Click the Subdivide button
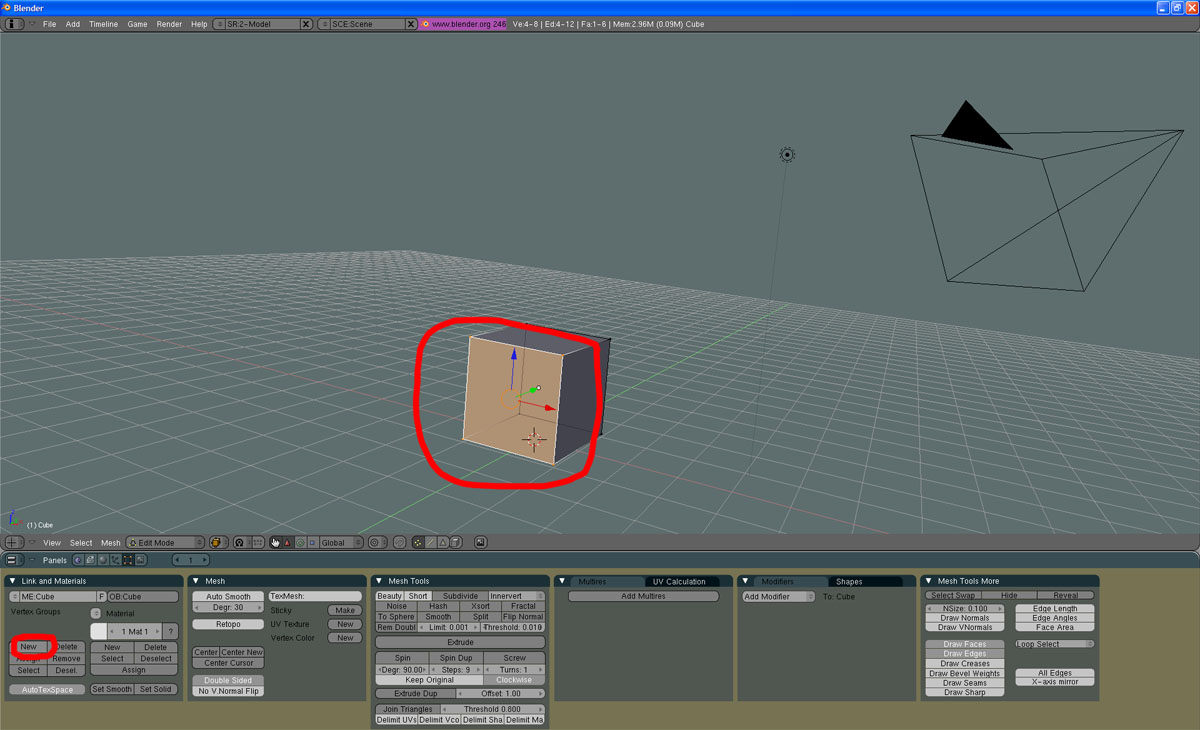The width and height of the screenshot is (1200, 730). pyautogui.click(x=460, y=596)
